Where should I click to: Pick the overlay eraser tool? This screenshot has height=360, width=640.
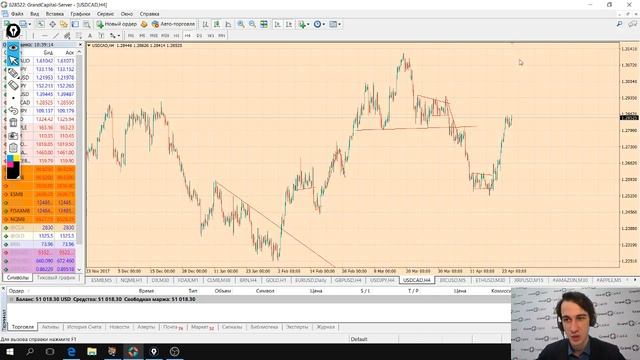pyautogui.click(x=13, y=85)
